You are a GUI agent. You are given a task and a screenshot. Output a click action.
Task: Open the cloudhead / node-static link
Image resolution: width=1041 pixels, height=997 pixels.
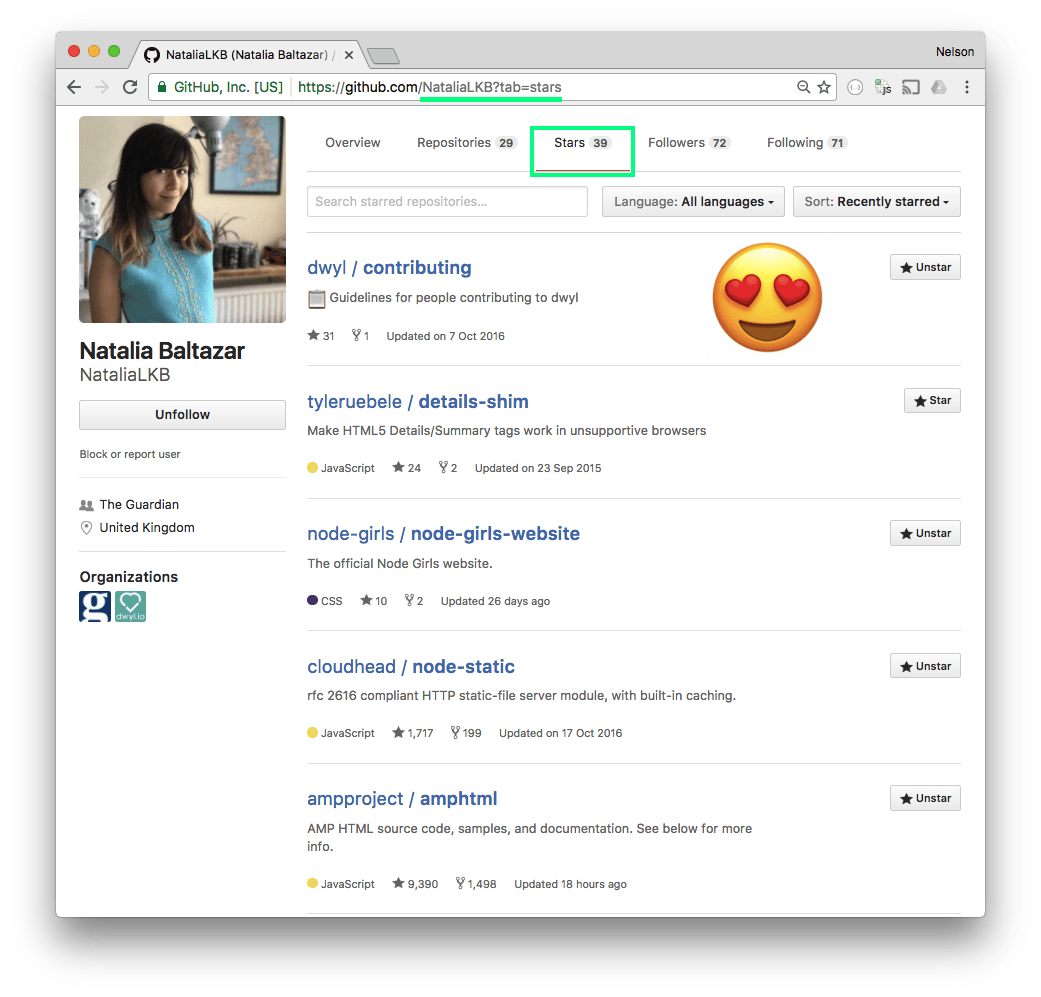(411, 666)
